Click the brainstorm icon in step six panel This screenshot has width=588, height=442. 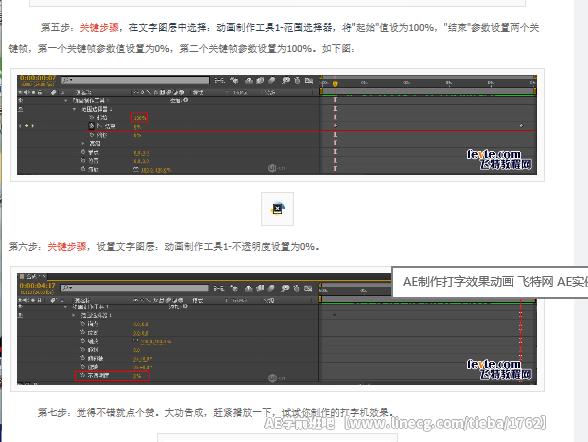pyautogui.click(x=286, y=288)
